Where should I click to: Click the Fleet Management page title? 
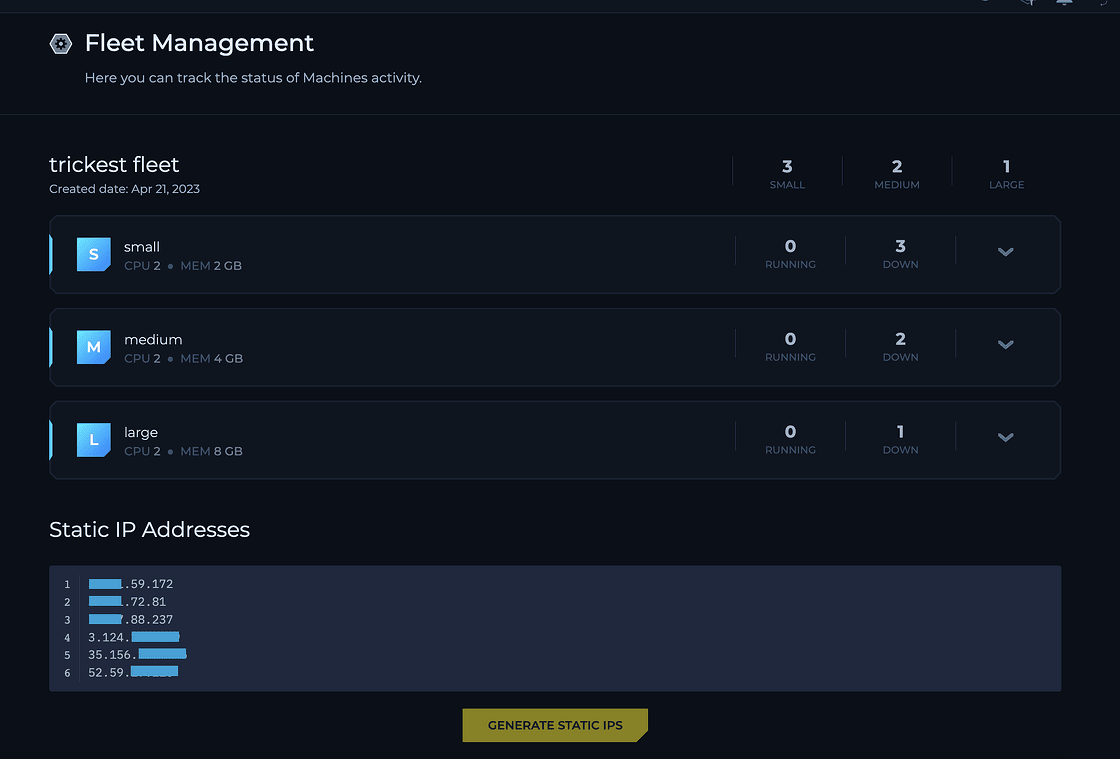point(199,43)
